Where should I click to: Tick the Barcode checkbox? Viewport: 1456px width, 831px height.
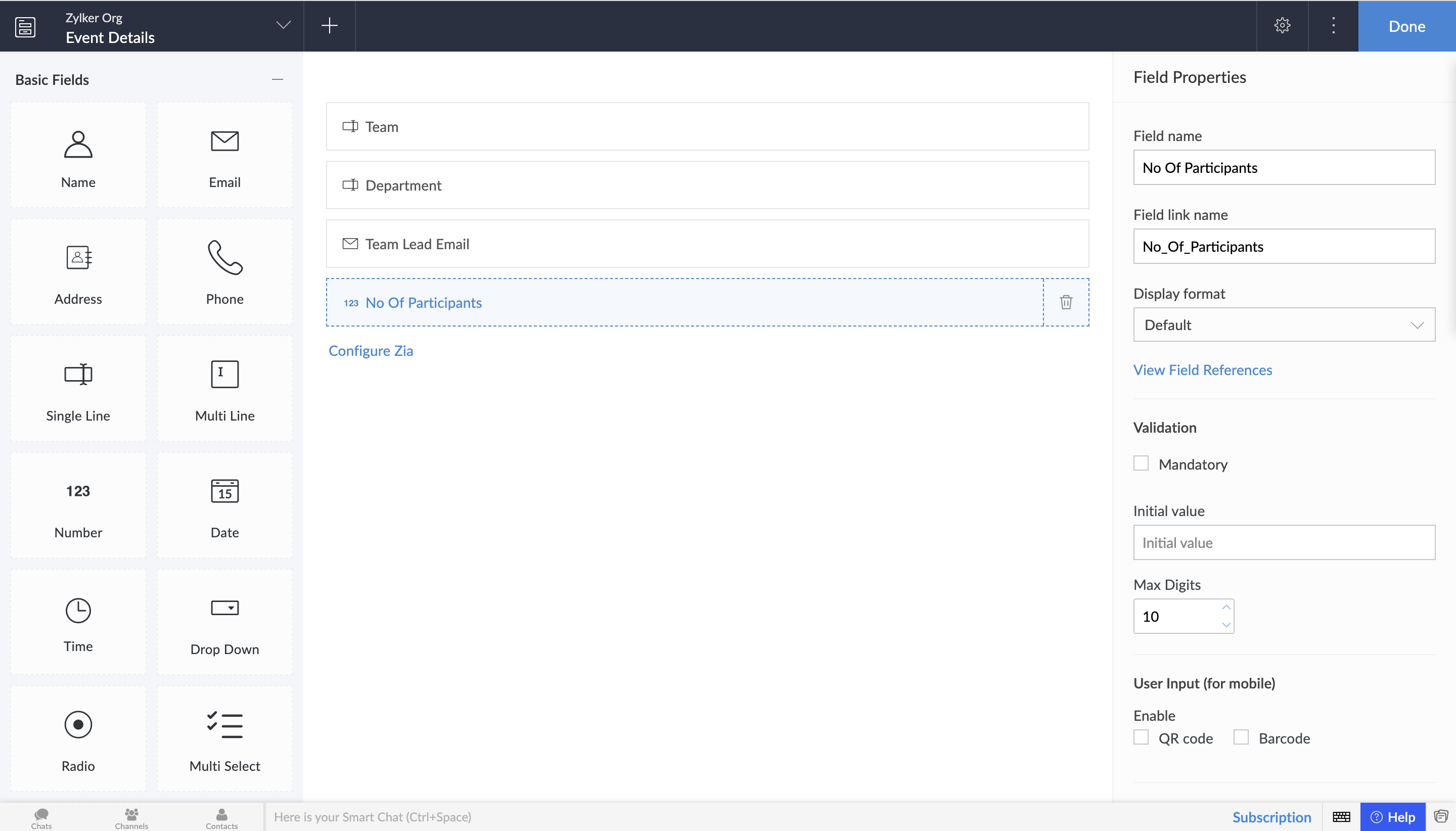[x=1241, y=737]
